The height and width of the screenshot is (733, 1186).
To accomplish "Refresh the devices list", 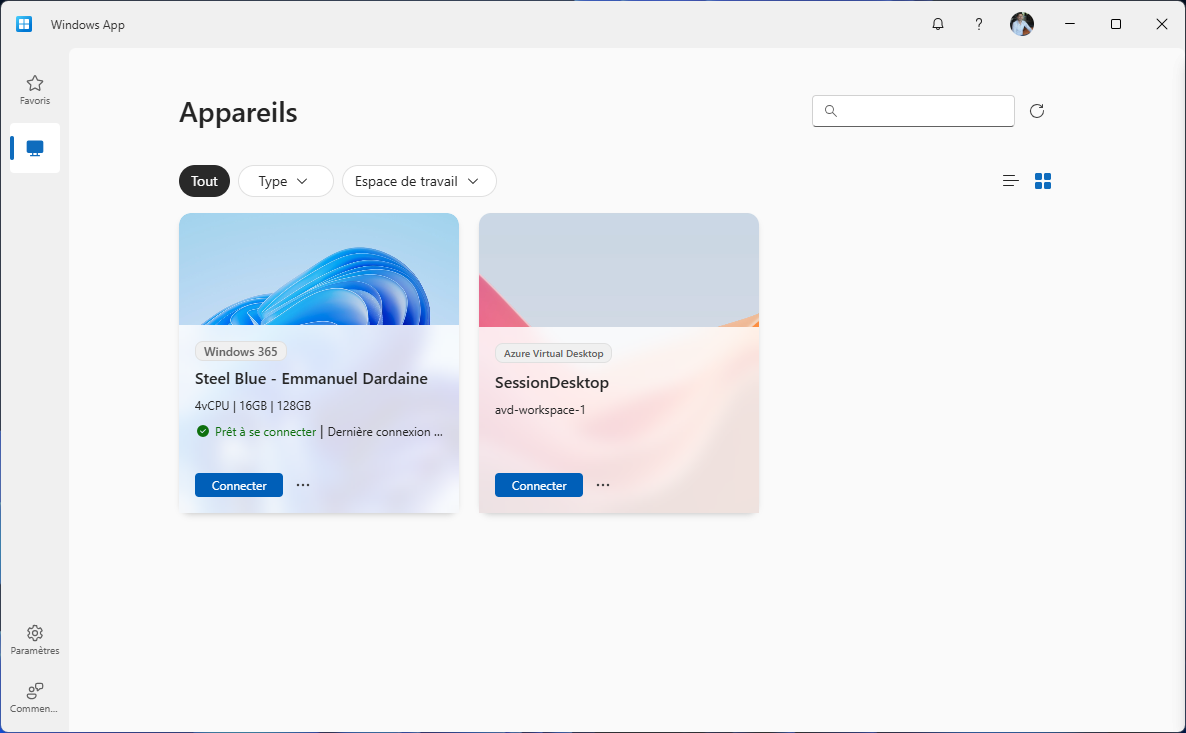I will coord(1037,111).
